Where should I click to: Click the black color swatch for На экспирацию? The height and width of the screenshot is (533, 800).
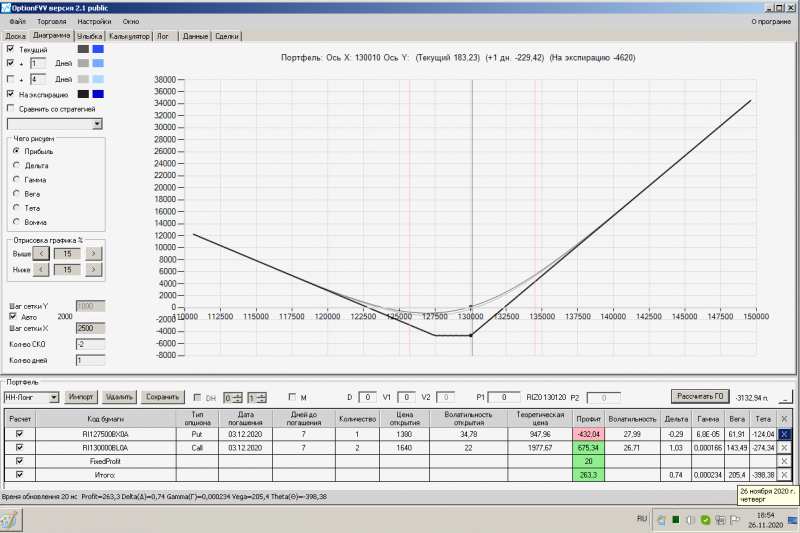(x=83, y=94)
